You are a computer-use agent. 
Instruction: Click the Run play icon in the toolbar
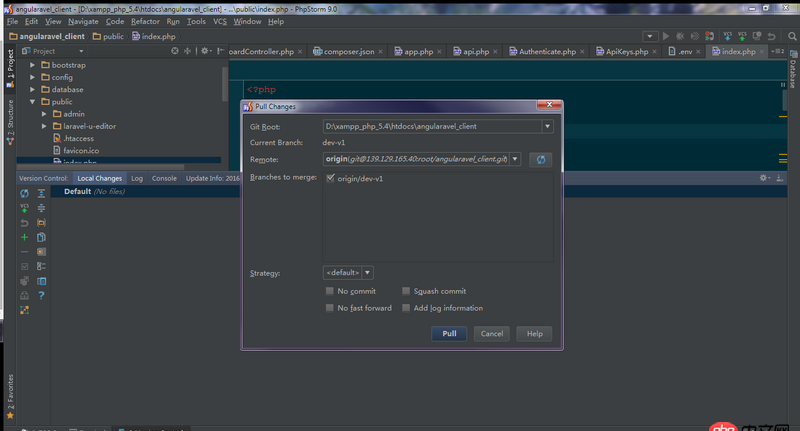[x=665, y=36]
